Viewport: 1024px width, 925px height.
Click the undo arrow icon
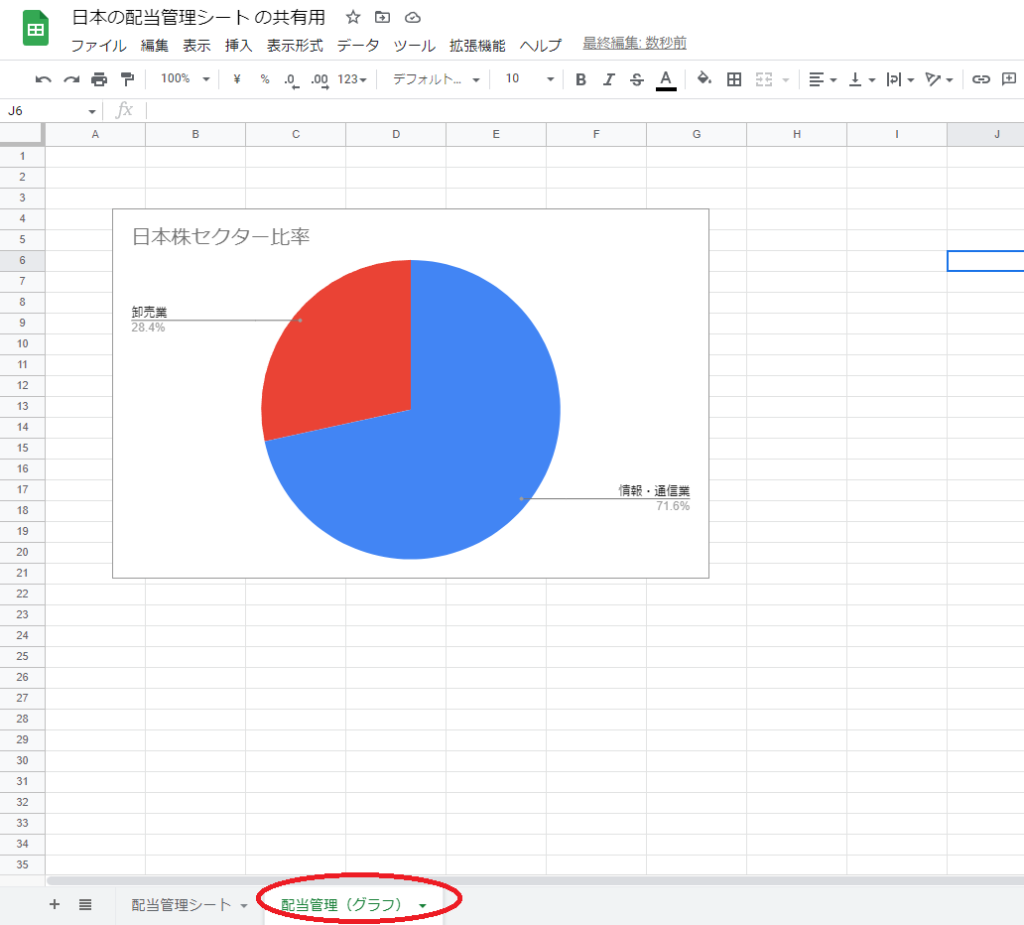tap(43, 79)
